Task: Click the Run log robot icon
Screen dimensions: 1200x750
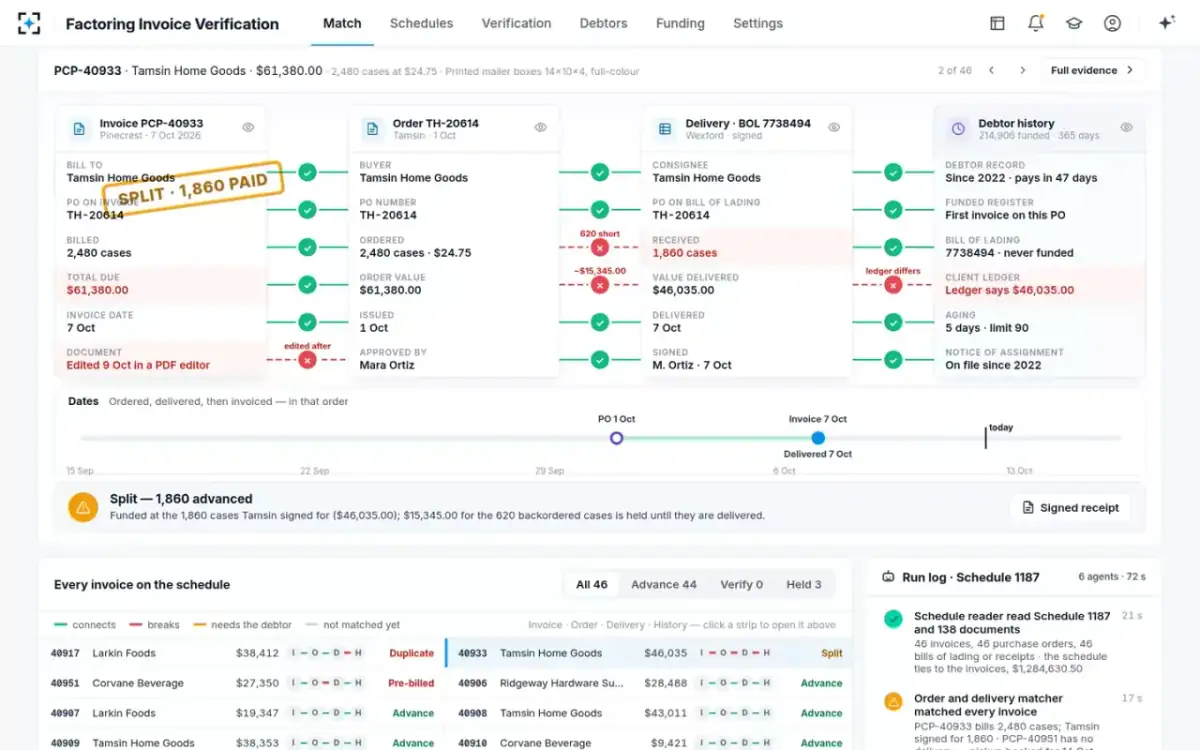Action: click(888, 577)
